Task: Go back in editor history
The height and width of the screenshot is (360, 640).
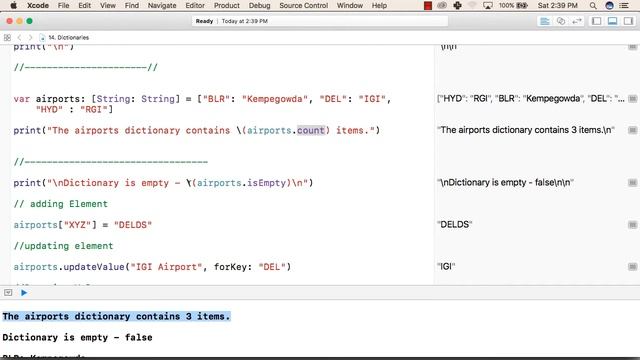Action: 19,38
